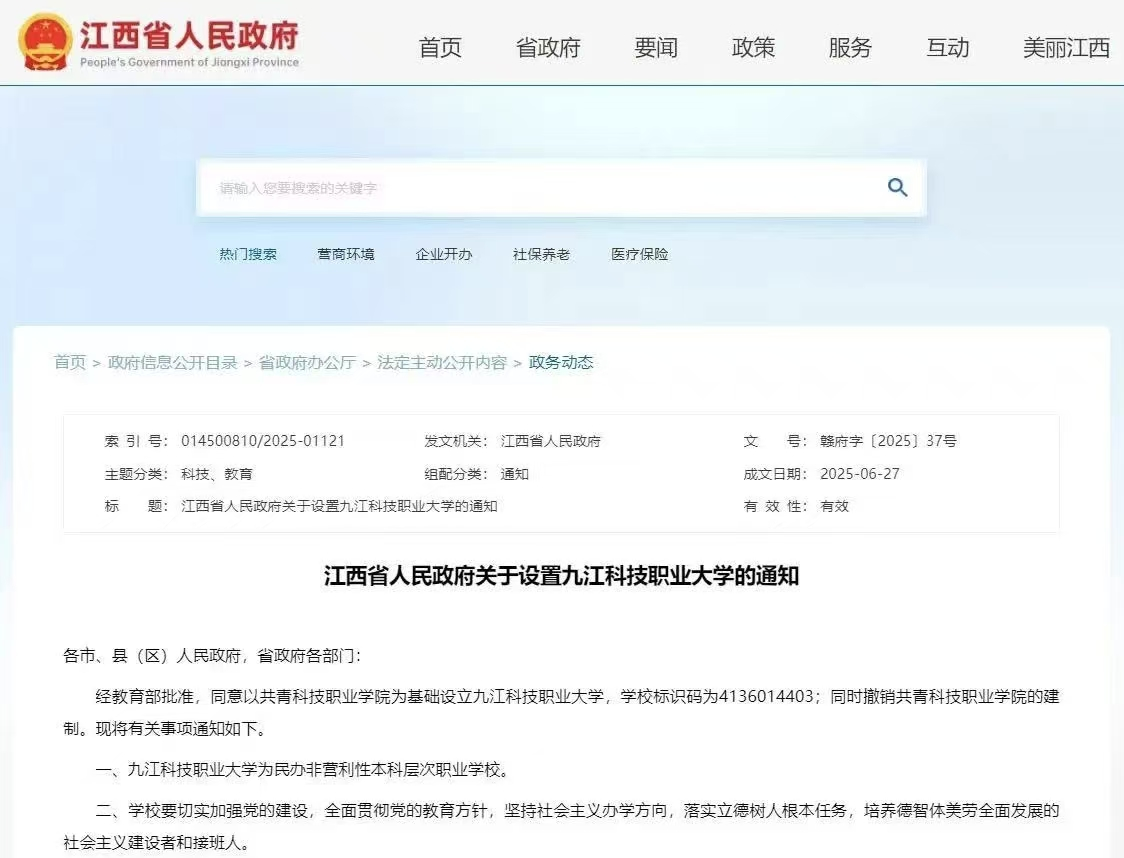Viewport: 1124px width, 858px height.
Task: Return to 首页 via the breadcrumb
Action: click(69, 365)
